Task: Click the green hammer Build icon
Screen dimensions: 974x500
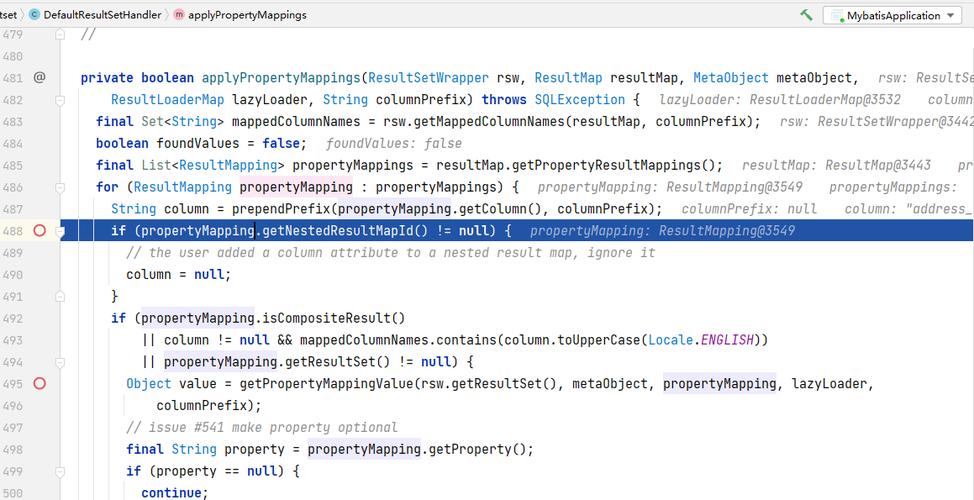Action: click(806, 14)
